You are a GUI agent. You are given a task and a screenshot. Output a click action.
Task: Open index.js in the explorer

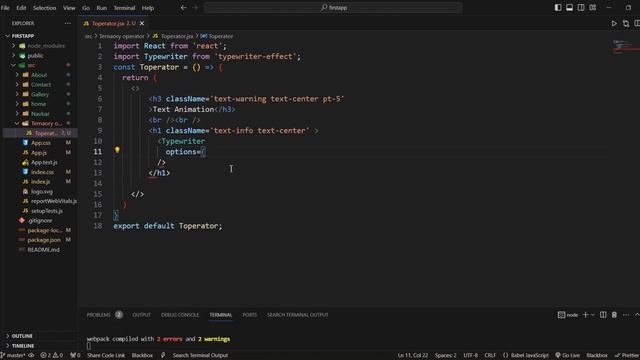(x=40, y=182)
